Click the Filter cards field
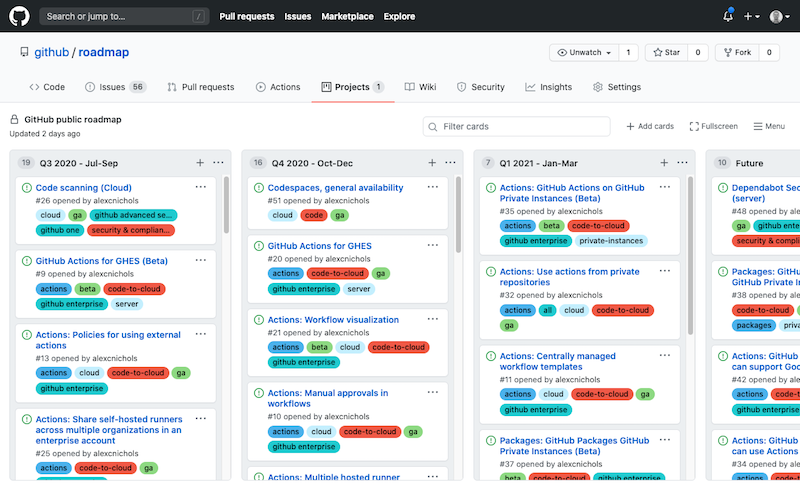Viewport: 800px width, 490px height. point(517,126)
